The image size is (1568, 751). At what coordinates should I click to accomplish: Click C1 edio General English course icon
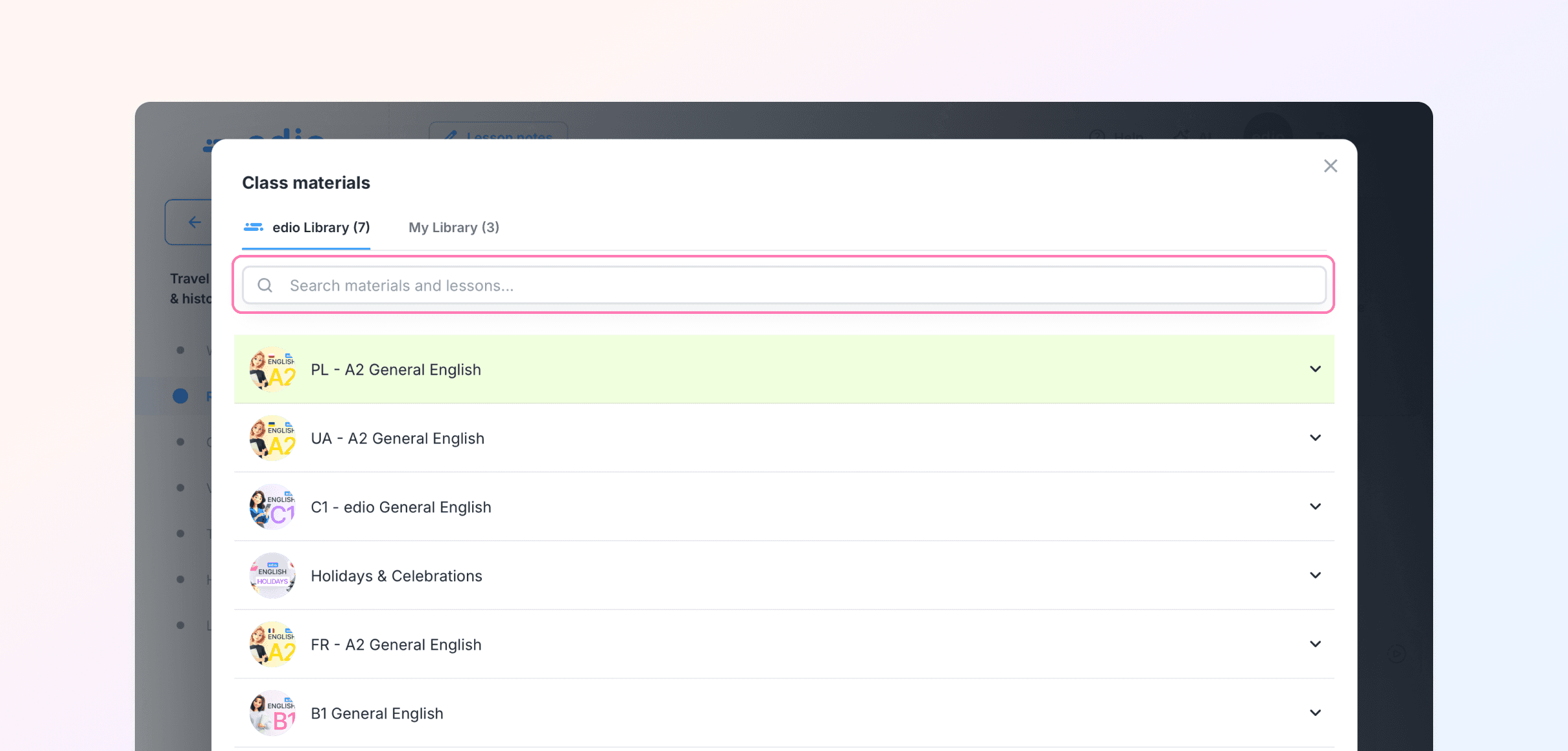(x=272, y=507)
